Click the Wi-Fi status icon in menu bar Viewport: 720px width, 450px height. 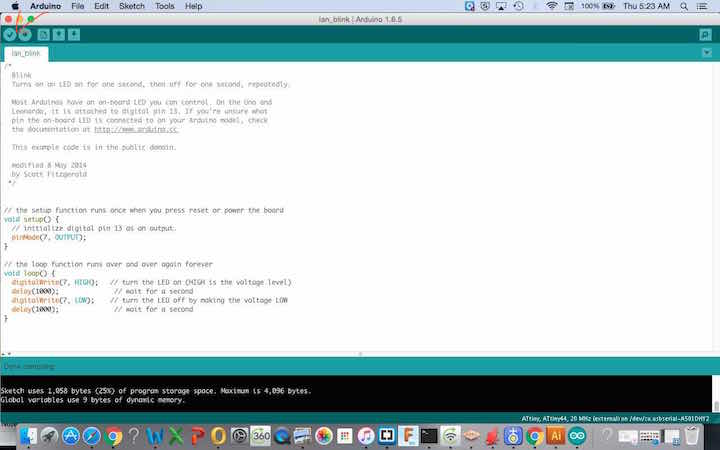coord(551,6)
